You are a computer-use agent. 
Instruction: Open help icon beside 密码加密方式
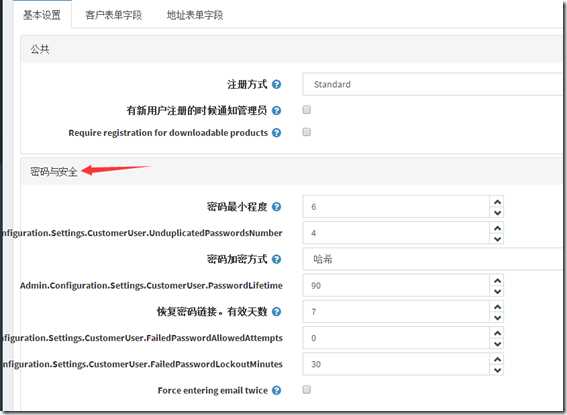pos(276,259)
